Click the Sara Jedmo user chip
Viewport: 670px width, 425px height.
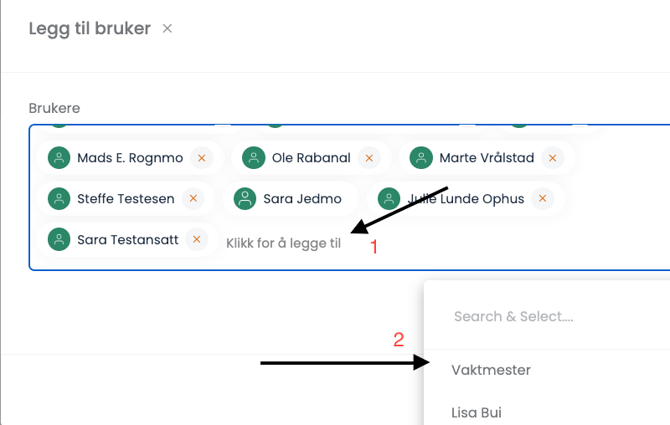pos(291,199)
